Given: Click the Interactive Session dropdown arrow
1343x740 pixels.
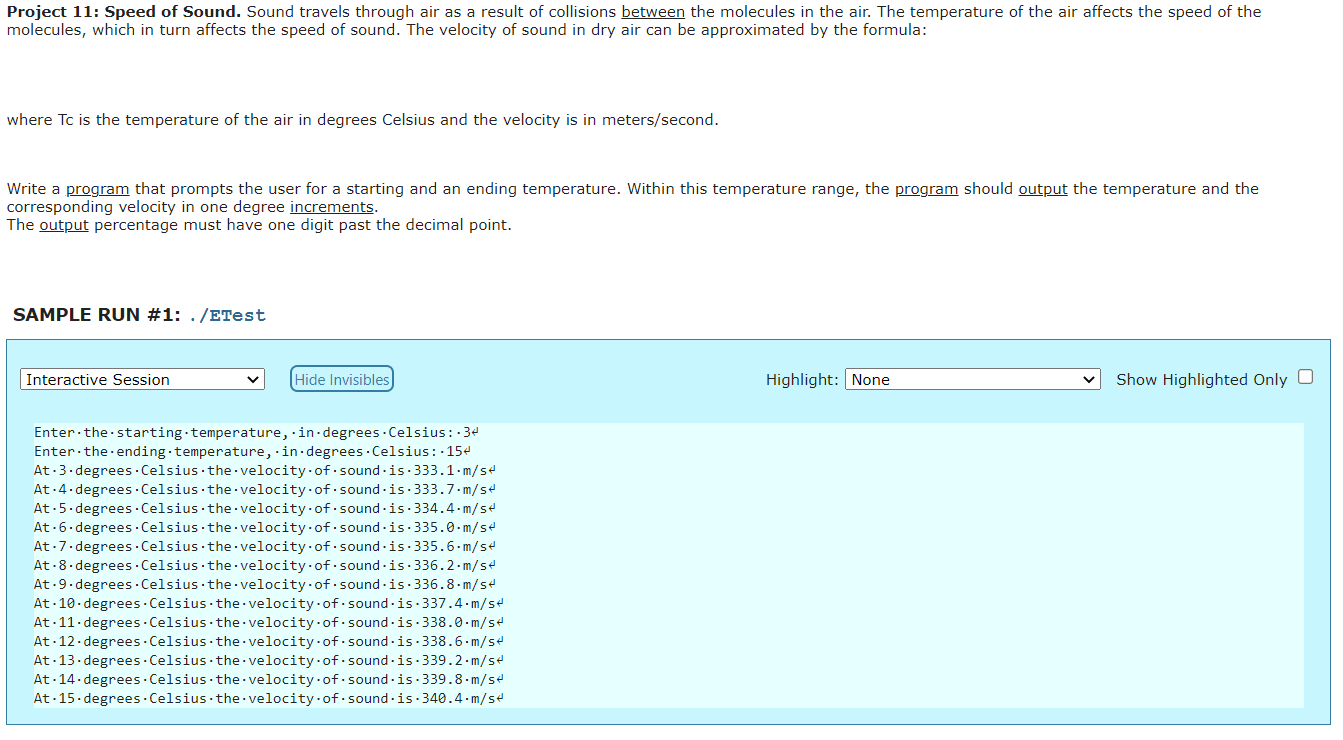Looking at the screenshot, I should click(252, 379).
